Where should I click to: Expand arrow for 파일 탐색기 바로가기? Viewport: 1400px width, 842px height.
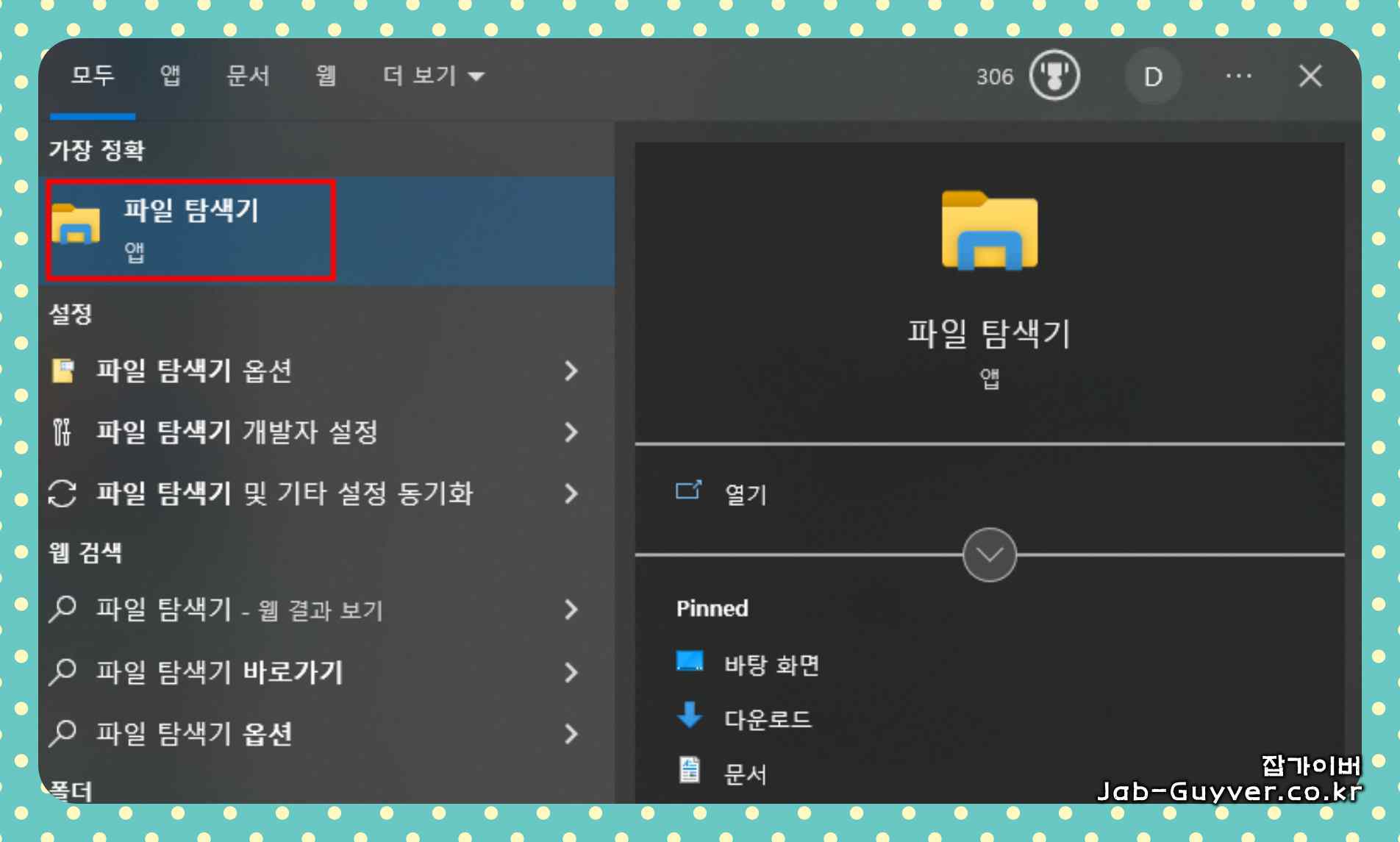571,672
